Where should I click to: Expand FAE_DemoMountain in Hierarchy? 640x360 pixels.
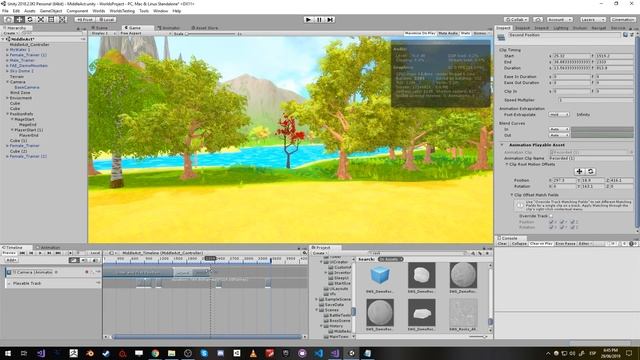pyautogui.click(x=7, y=66)
